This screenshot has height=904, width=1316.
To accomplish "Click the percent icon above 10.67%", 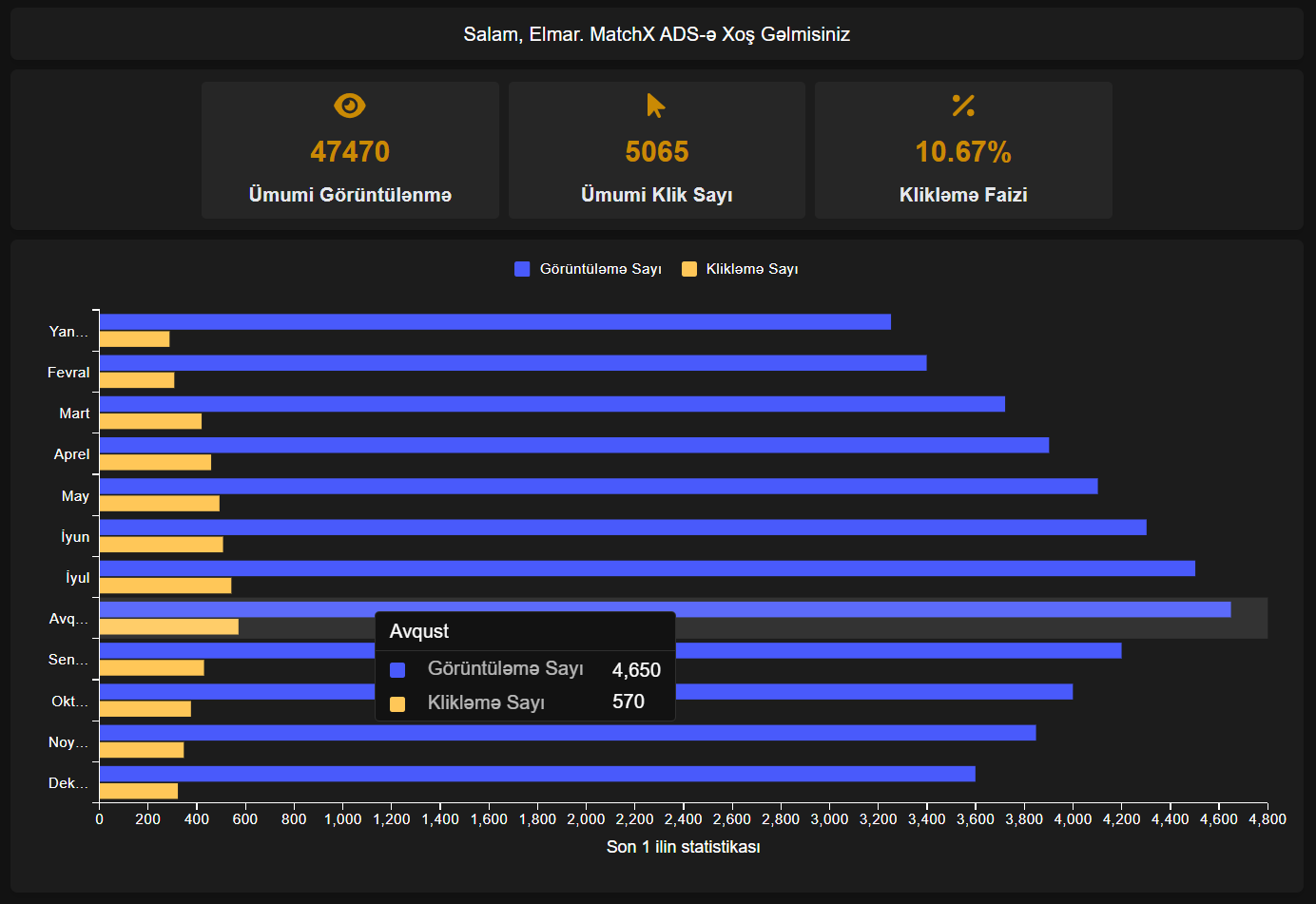I will point(963,106).
